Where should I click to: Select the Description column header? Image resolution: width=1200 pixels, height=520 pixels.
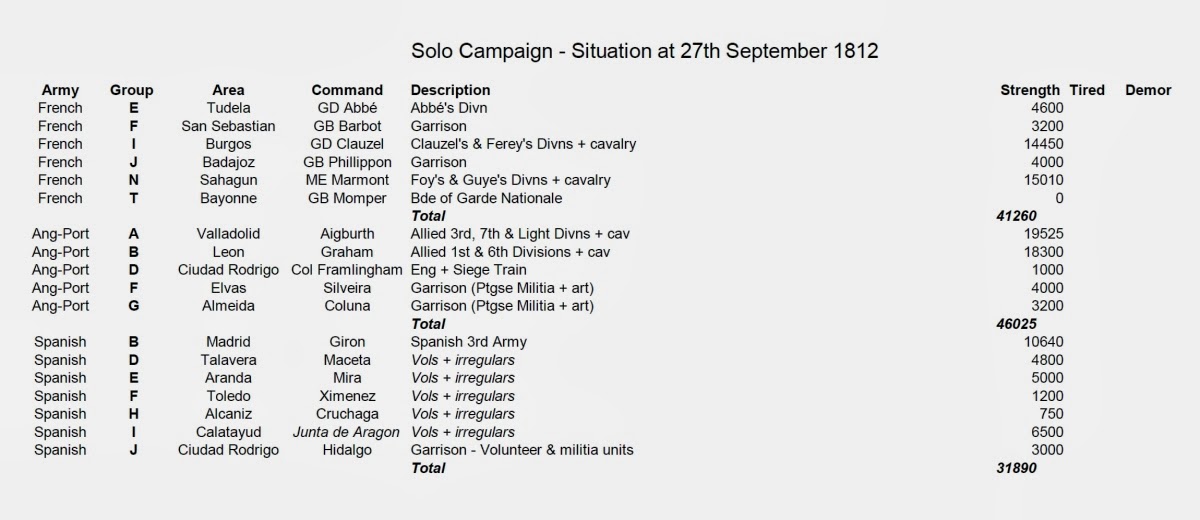pyautogui.click(x=450, y=90)
